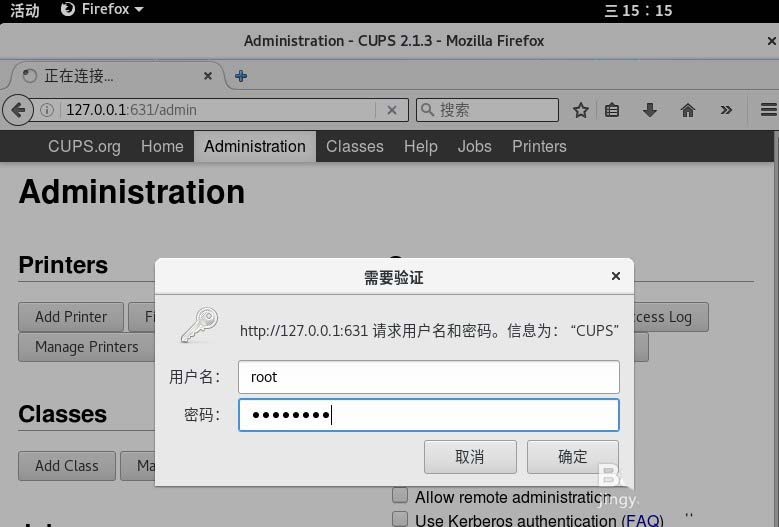Viewport: 779px width, 527px height.
Task: Click the page vertical scrollbar
Action: tap(776, 328)
